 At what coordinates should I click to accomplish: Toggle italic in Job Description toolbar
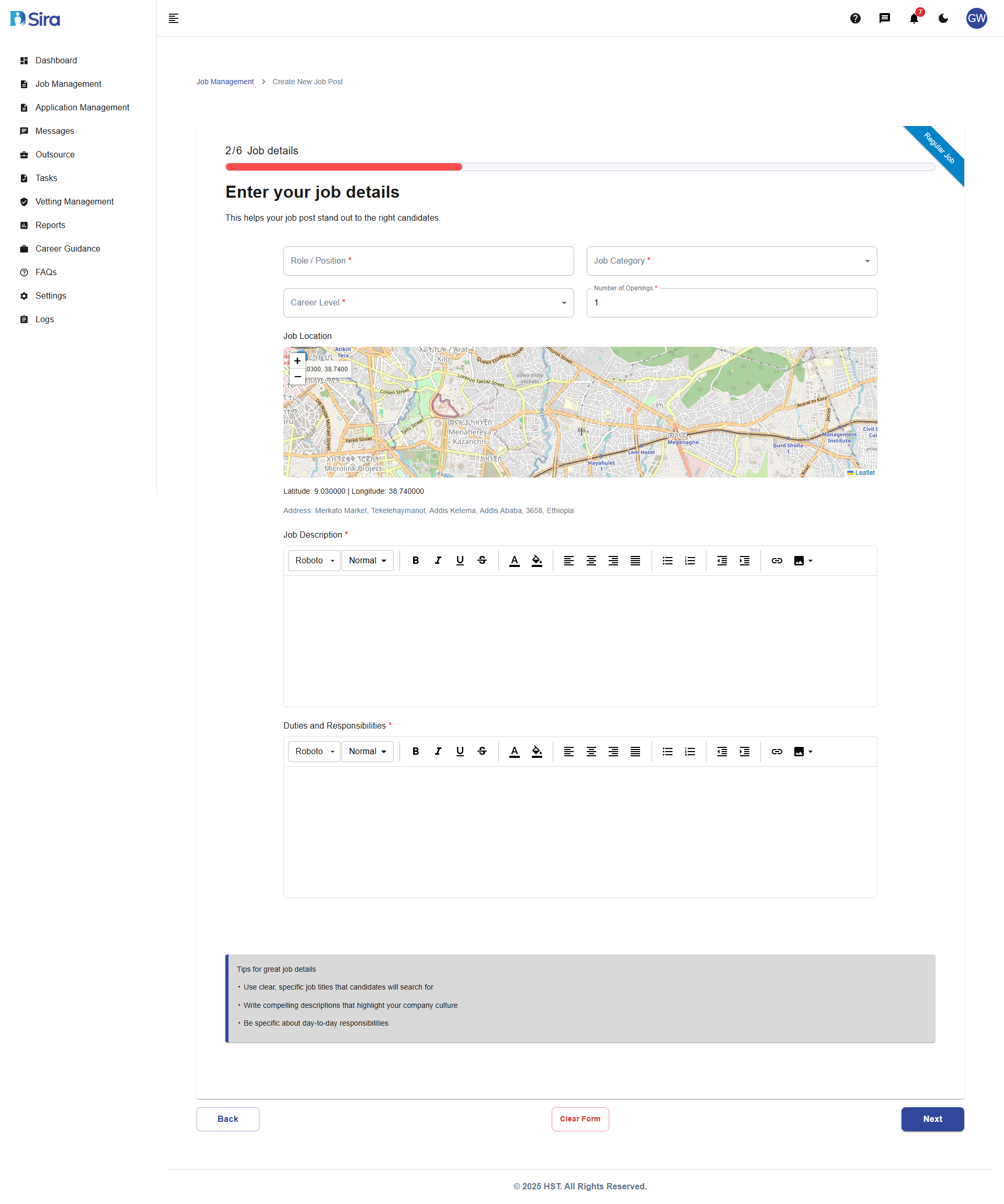click(x=438, y=560)
